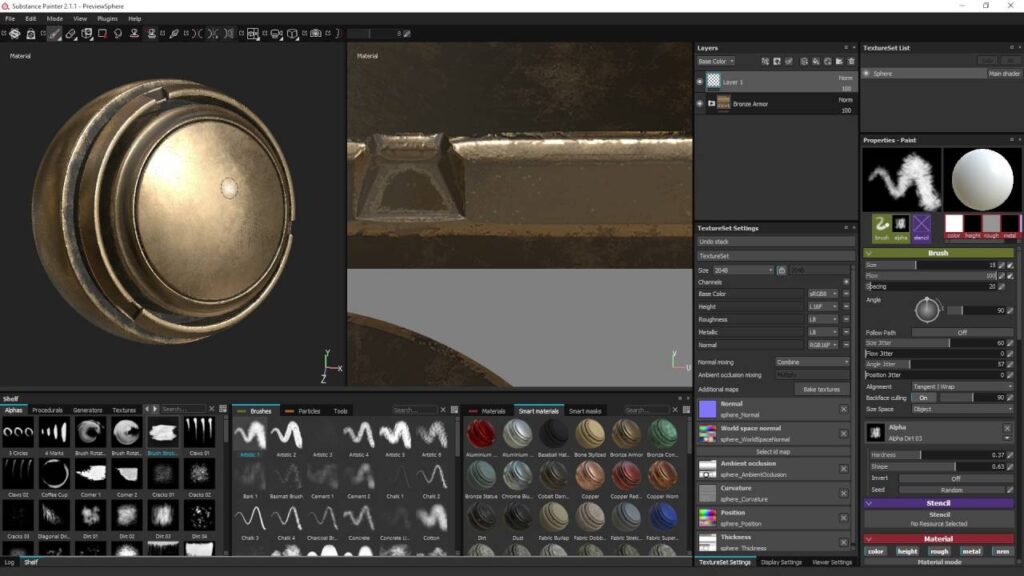Select the stencil properties icon
Image resolution: width=1024 pixels, height=576 pixels.
pyautogui.click(x=921, y=227)
